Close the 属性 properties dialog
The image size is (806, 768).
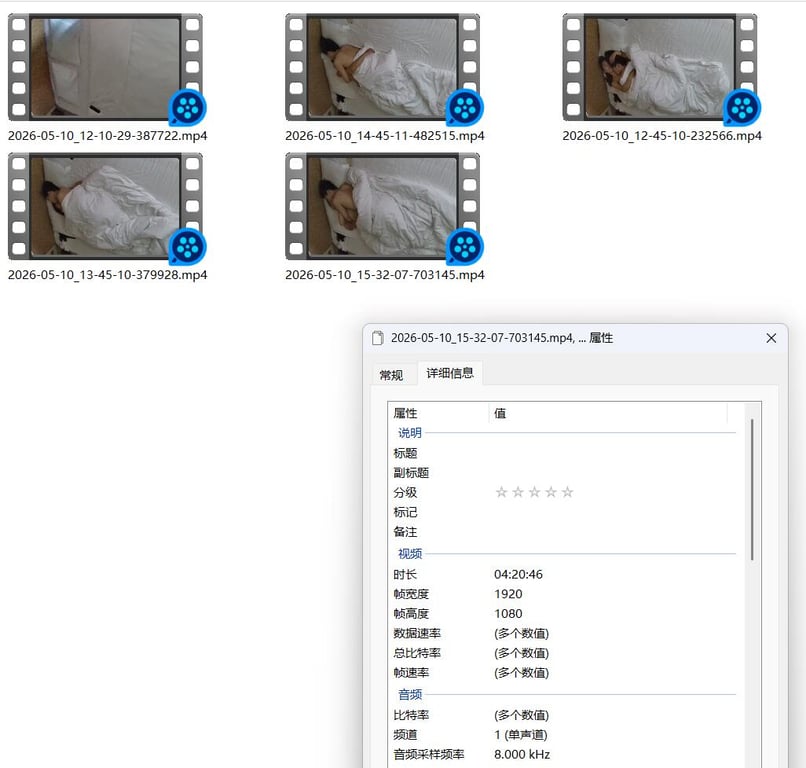click(771, 338)
